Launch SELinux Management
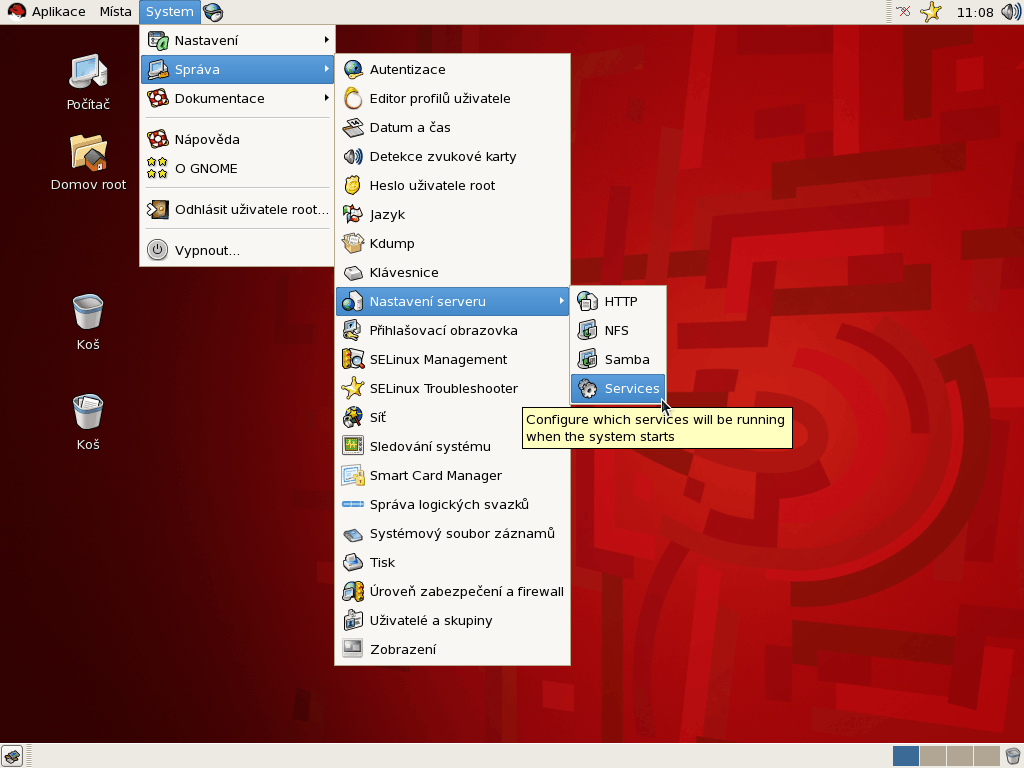The width and height of the screenshot is (1024, 768). click(453, 359)
